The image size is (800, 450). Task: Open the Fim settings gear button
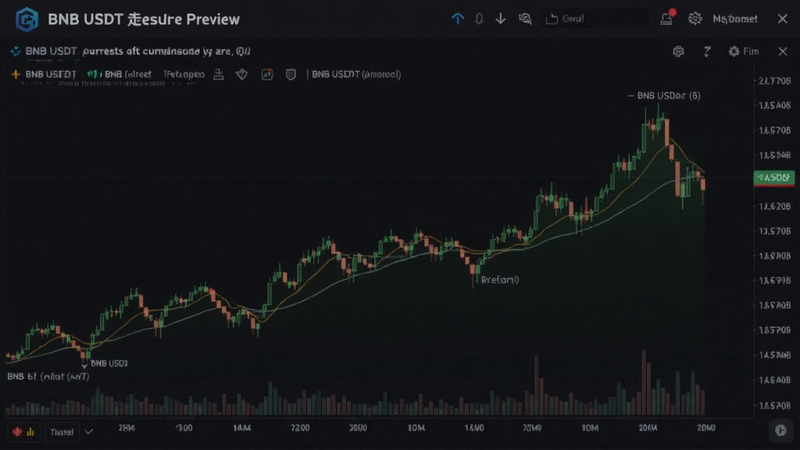(744, 52)
